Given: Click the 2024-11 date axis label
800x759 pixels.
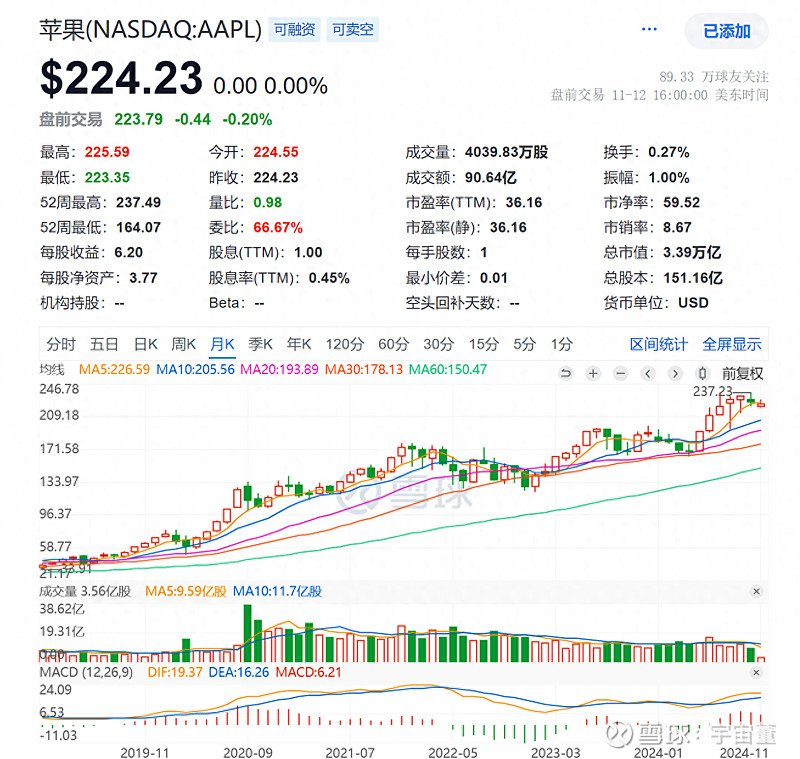Looking at the screenshot, I should pyautogui.click(x=744, y=752).
